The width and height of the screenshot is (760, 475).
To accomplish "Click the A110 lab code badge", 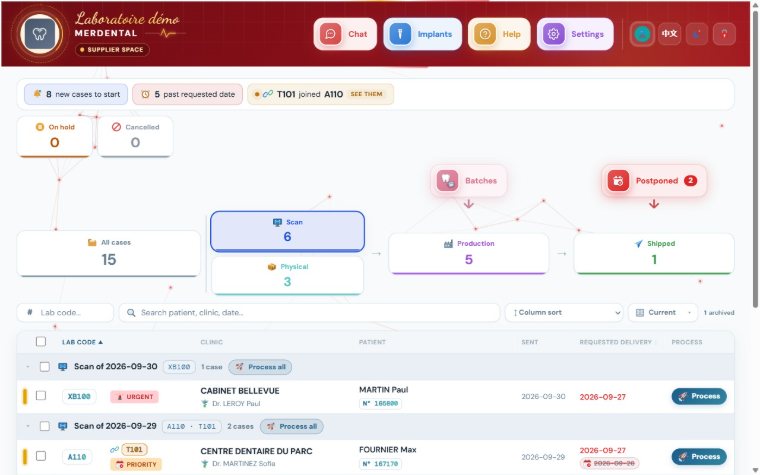I will point(77,457).
